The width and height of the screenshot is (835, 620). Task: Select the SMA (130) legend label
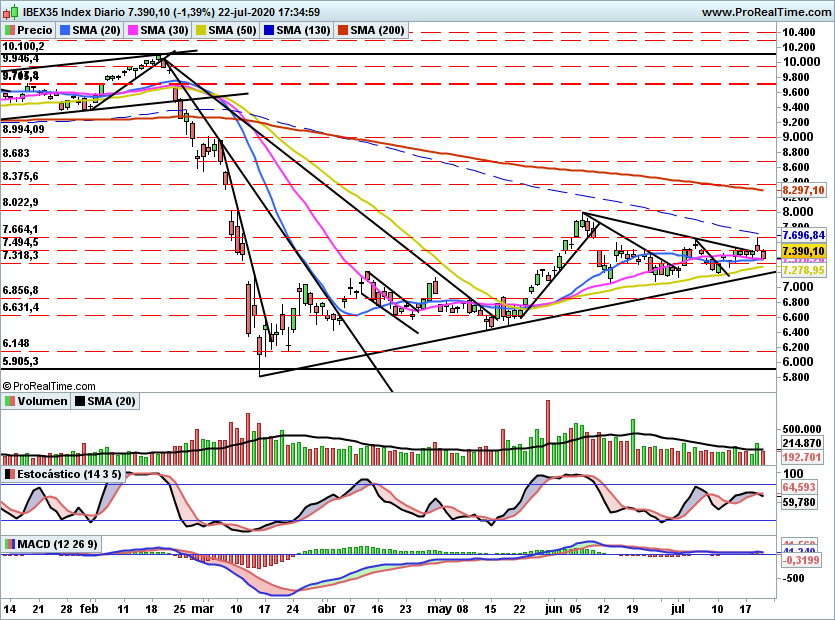[x=304, y=30]
